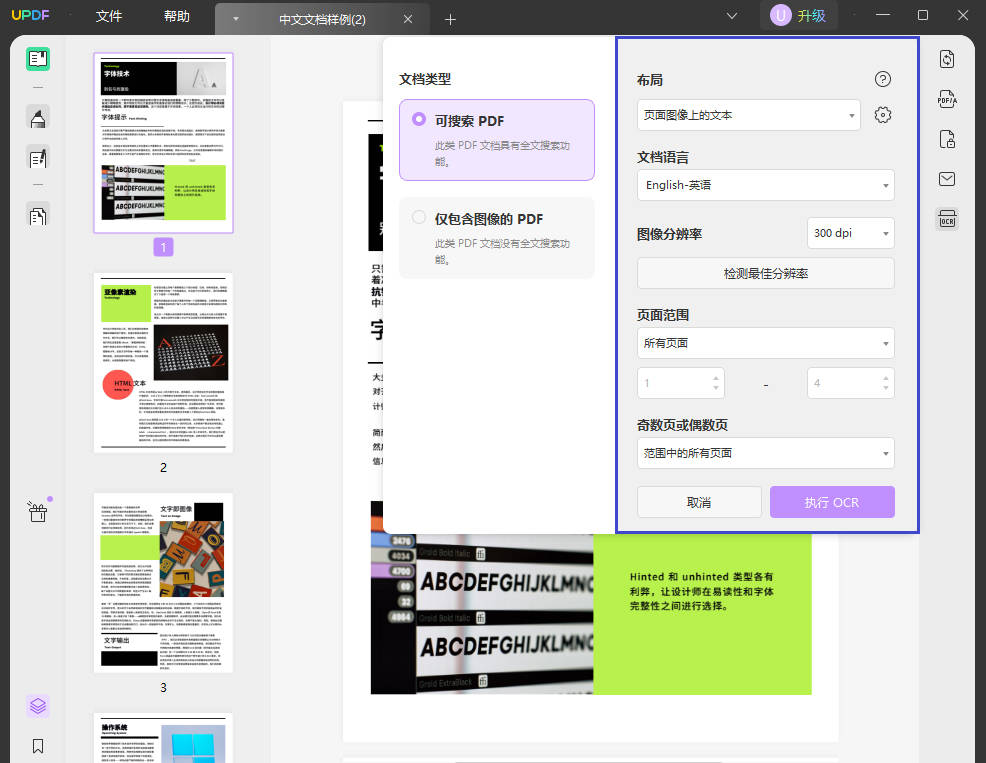Image resolution: width=986 pixels, height=763 pixels.
Task: Click the convert PDF icon in right sidebar
Action: 946,59
